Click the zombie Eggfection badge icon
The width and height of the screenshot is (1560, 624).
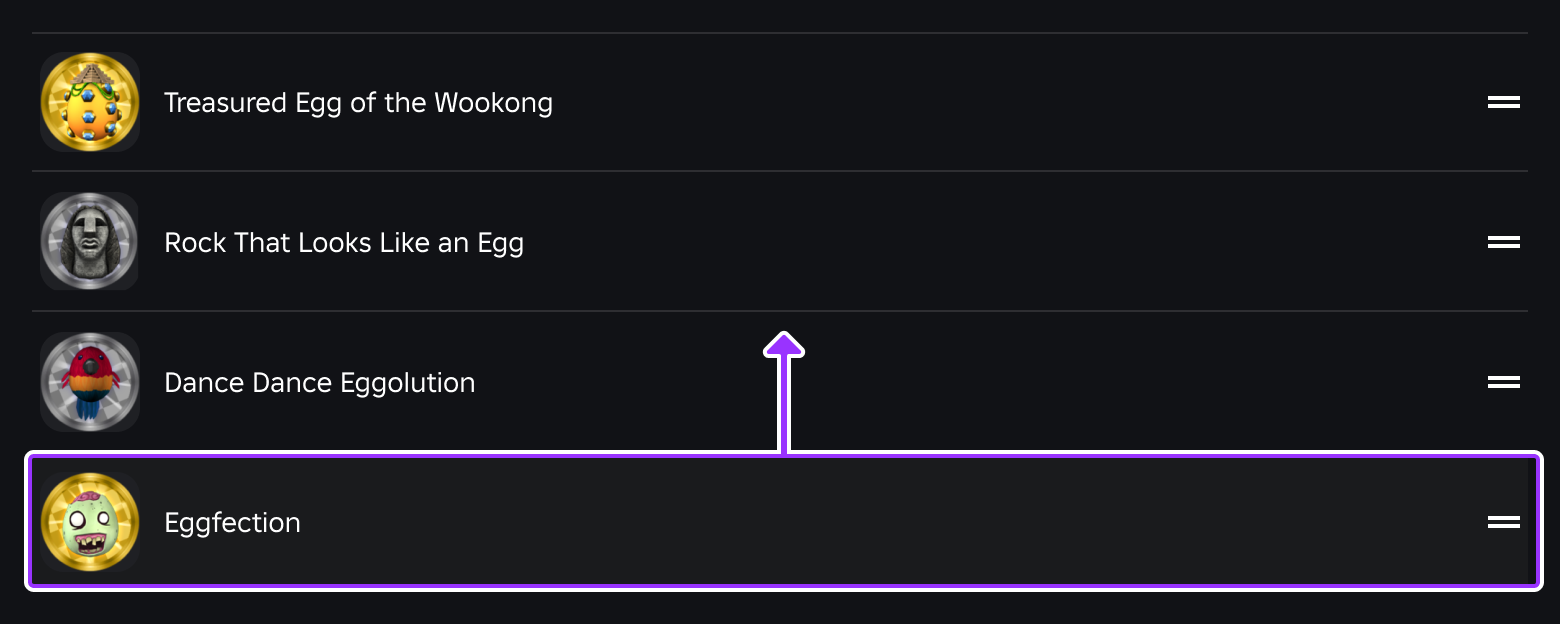point(89,522)
